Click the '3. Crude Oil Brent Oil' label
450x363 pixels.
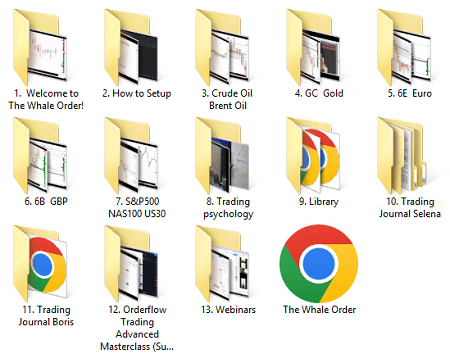227,99
